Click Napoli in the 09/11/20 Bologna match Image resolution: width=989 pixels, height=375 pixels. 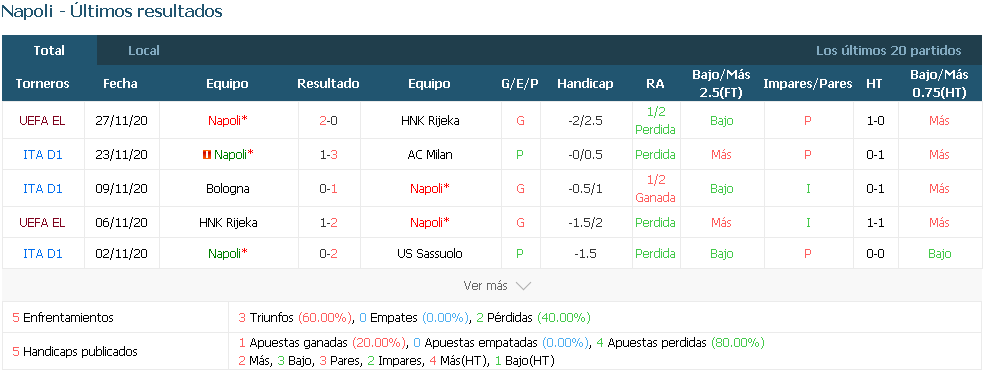pos(430,188)
